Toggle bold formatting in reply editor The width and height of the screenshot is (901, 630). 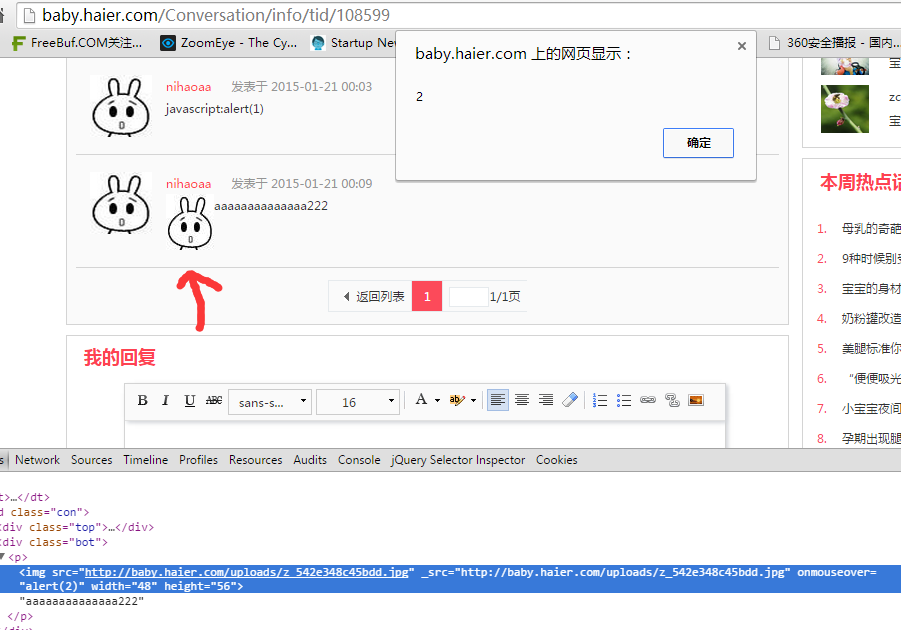[143, 401]
